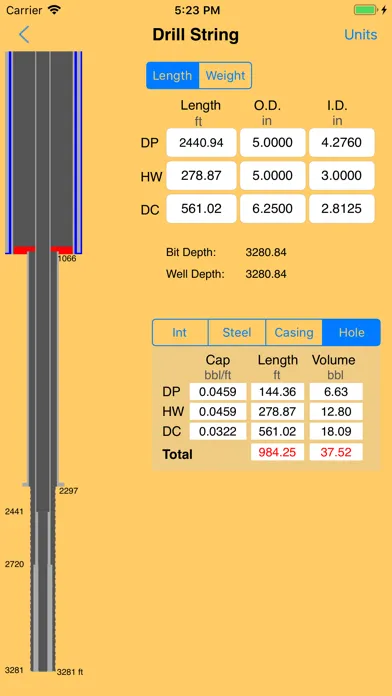Open the Units settings
This screenshot has height=696, width=392.
360,35
